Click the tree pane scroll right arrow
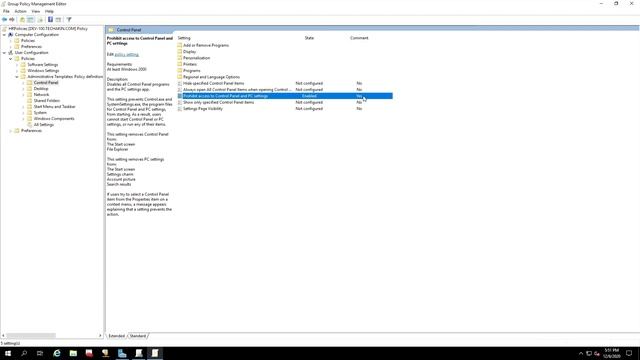Screen dimensions: 640x360 coord(100,336)
